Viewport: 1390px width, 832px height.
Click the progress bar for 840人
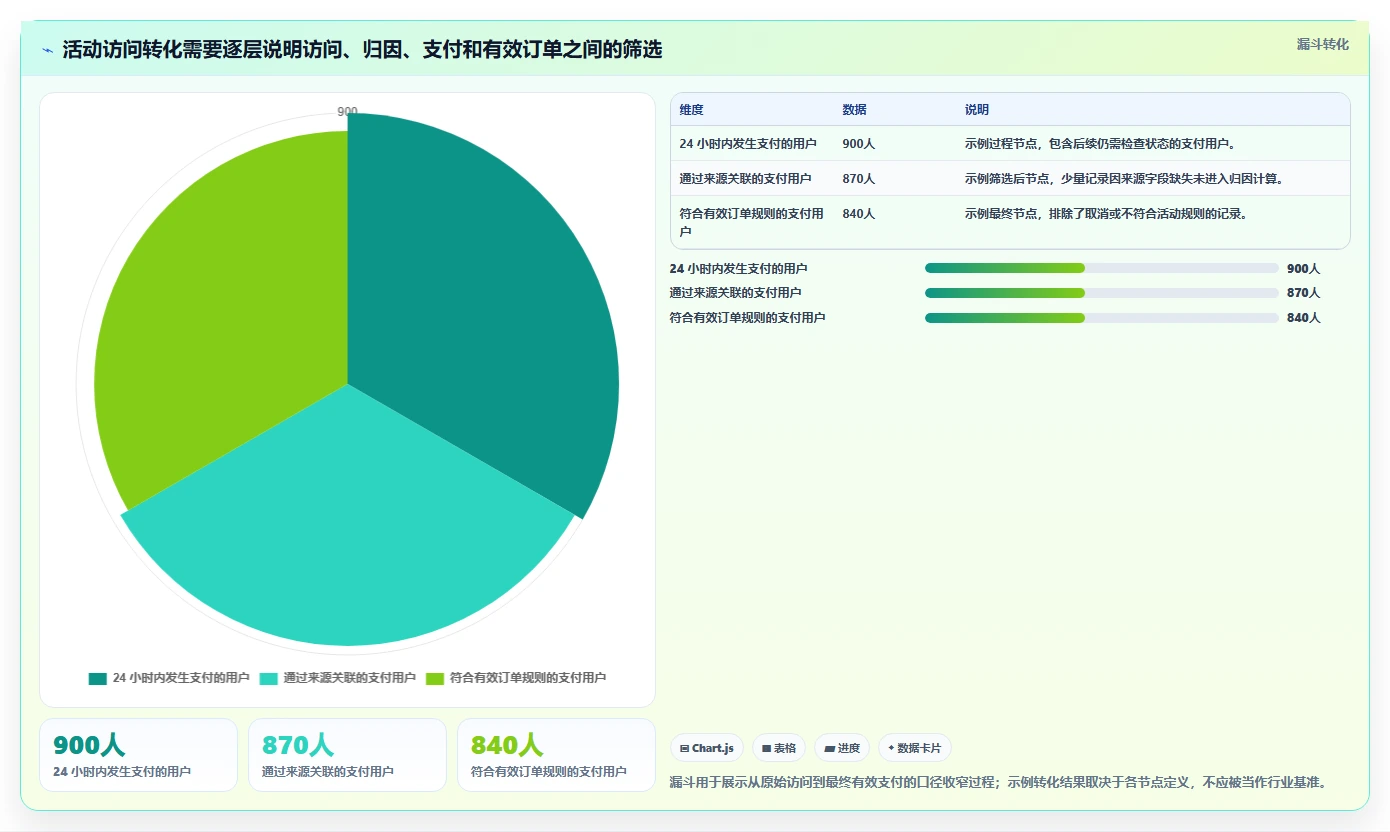click(x=1102, y=318)
